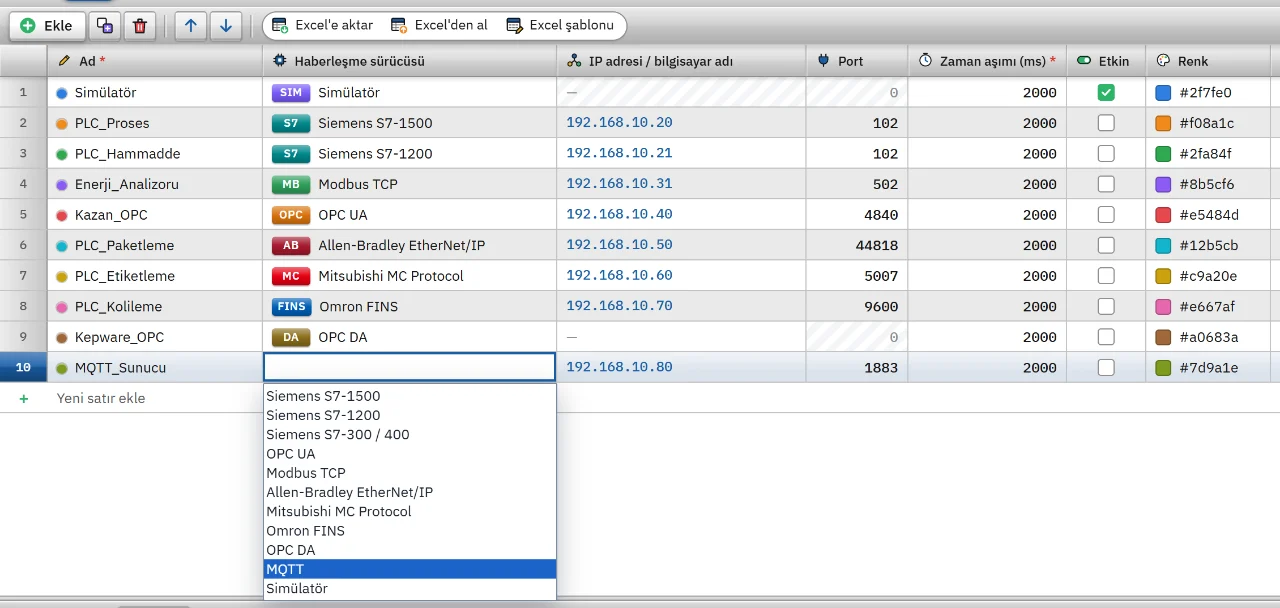The width and height of the screenshot is (1280, 608).
Task: Click the S7 badge for PLC_Proses
Action: [x=290, y=123]
